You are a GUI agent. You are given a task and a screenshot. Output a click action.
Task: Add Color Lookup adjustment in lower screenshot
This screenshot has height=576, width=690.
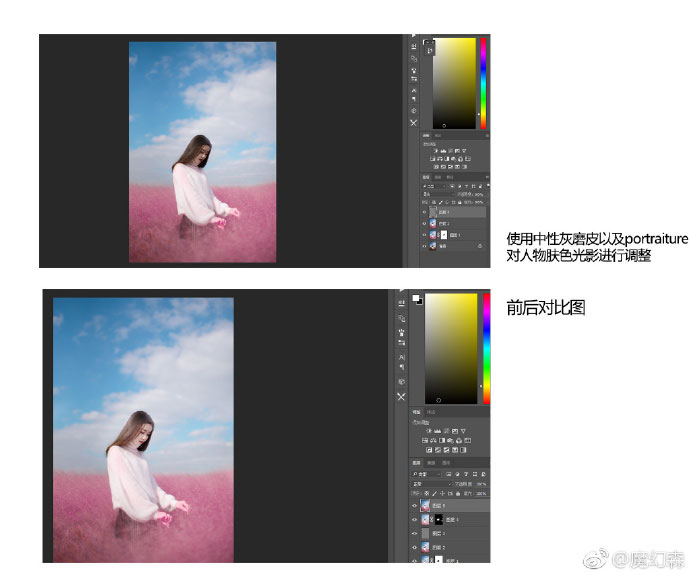[x=467, y=440]
